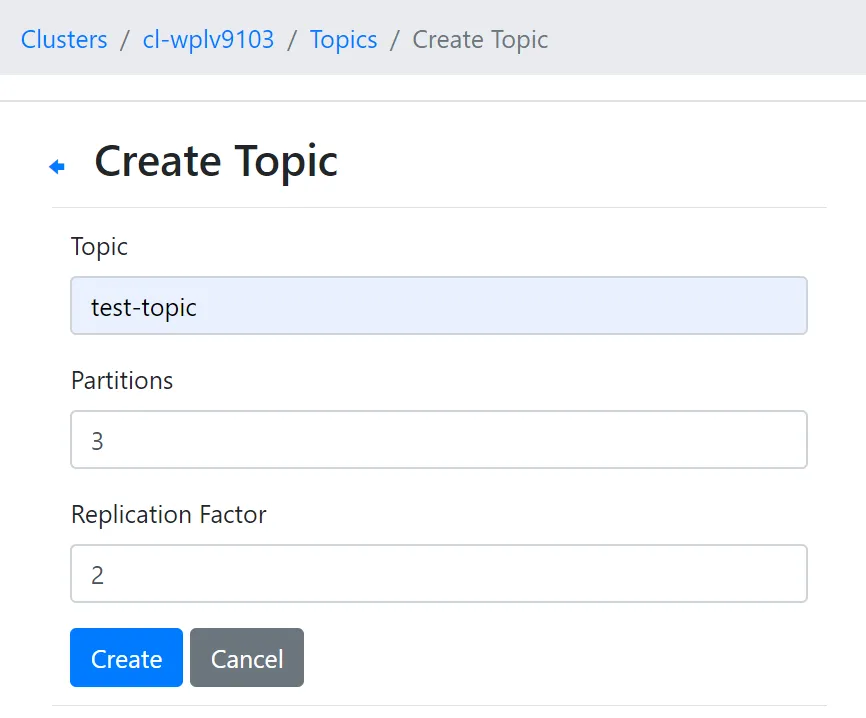Click the breadcrumb separator area in the navbar

[x=291, y=39]
